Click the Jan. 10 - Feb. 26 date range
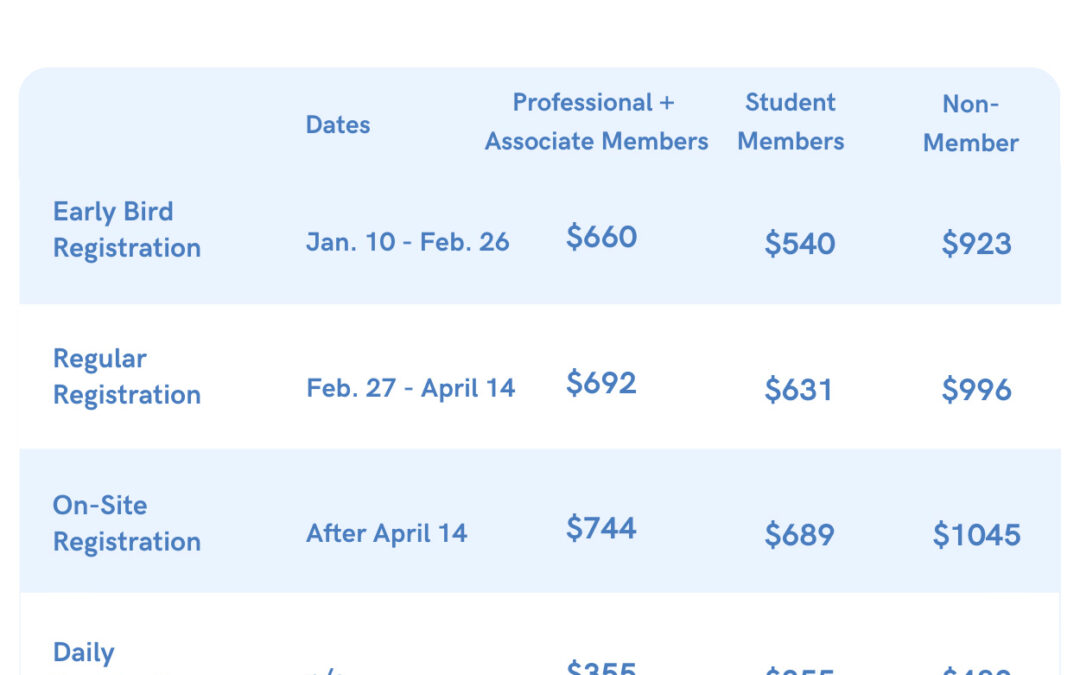Image resolution: width=1080 pixels, height=675 pixels. tap(408, 242)
